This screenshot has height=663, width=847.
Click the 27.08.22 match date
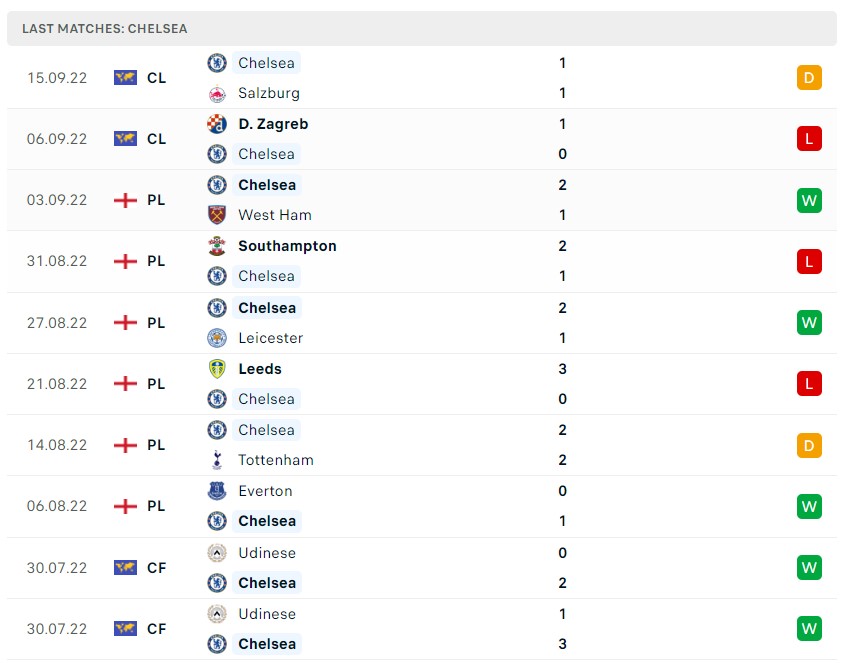[57, 323]
